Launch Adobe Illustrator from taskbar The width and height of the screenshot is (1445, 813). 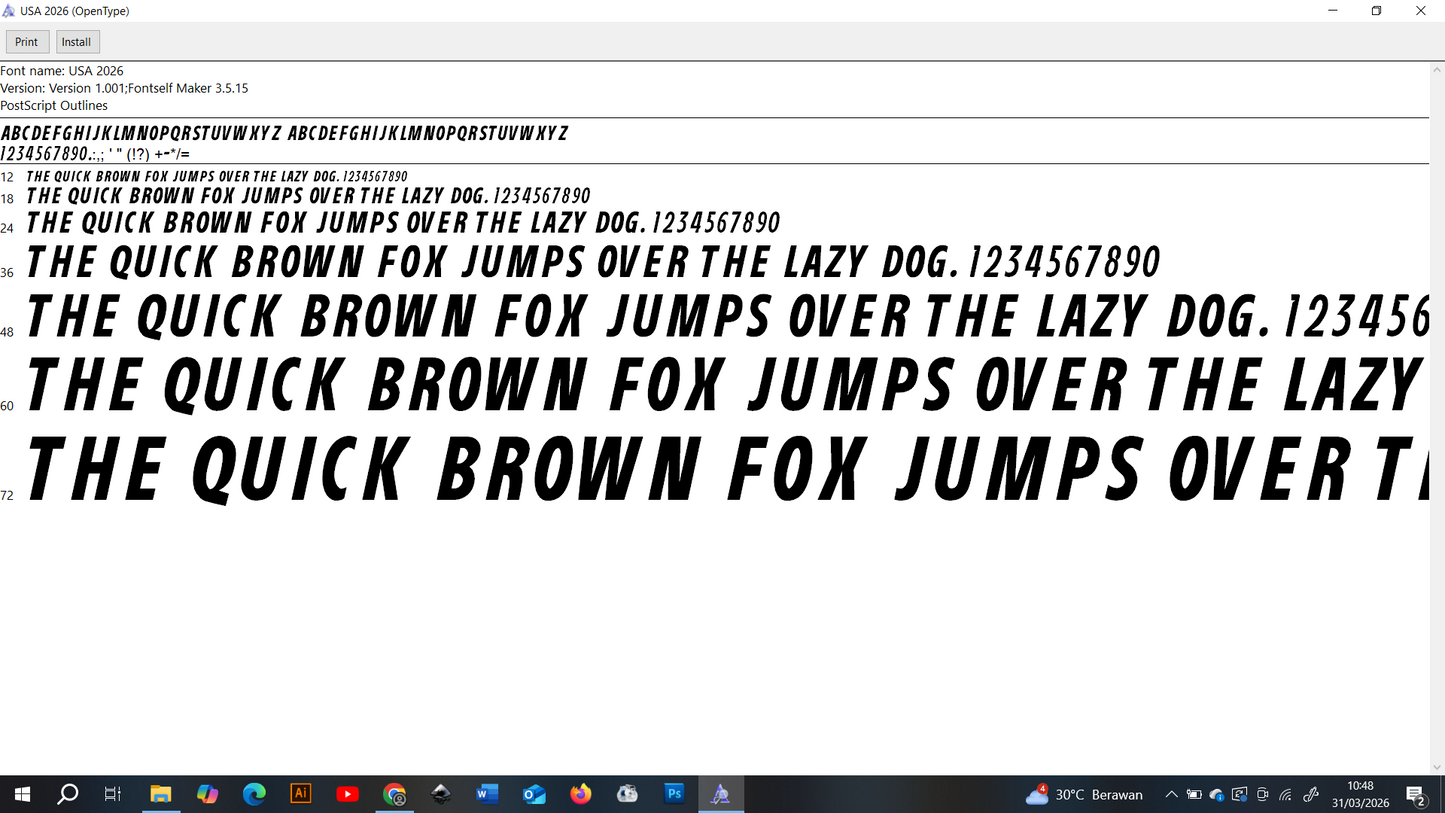click(300, 794)
